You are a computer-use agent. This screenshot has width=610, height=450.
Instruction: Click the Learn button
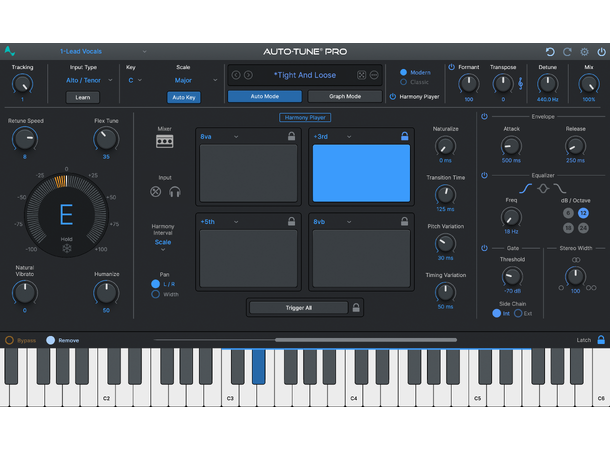click(82, 97)
